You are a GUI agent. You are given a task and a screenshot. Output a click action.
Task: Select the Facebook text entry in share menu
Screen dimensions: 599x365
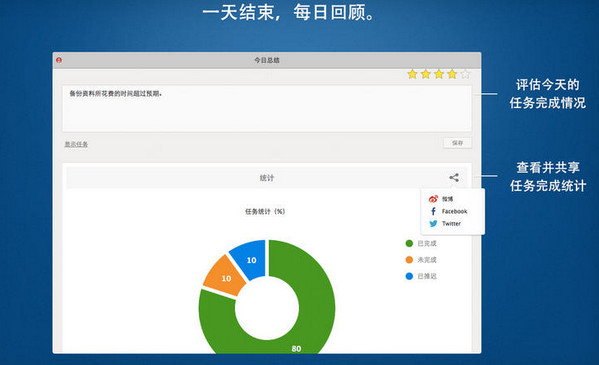(454, 211)
